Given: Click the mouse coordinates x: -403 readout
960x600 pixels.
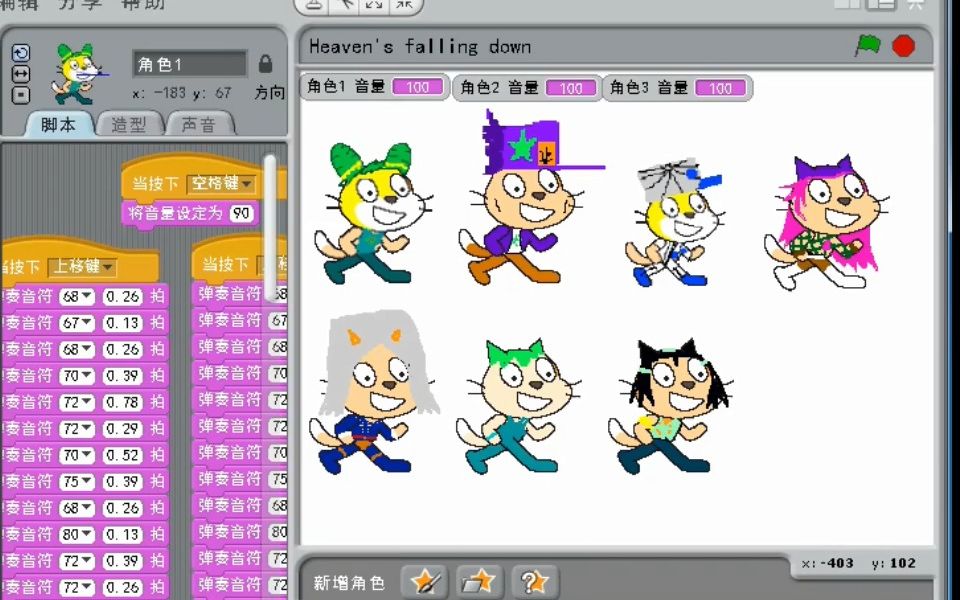Looking at the screenshot, I should point(828,563).
